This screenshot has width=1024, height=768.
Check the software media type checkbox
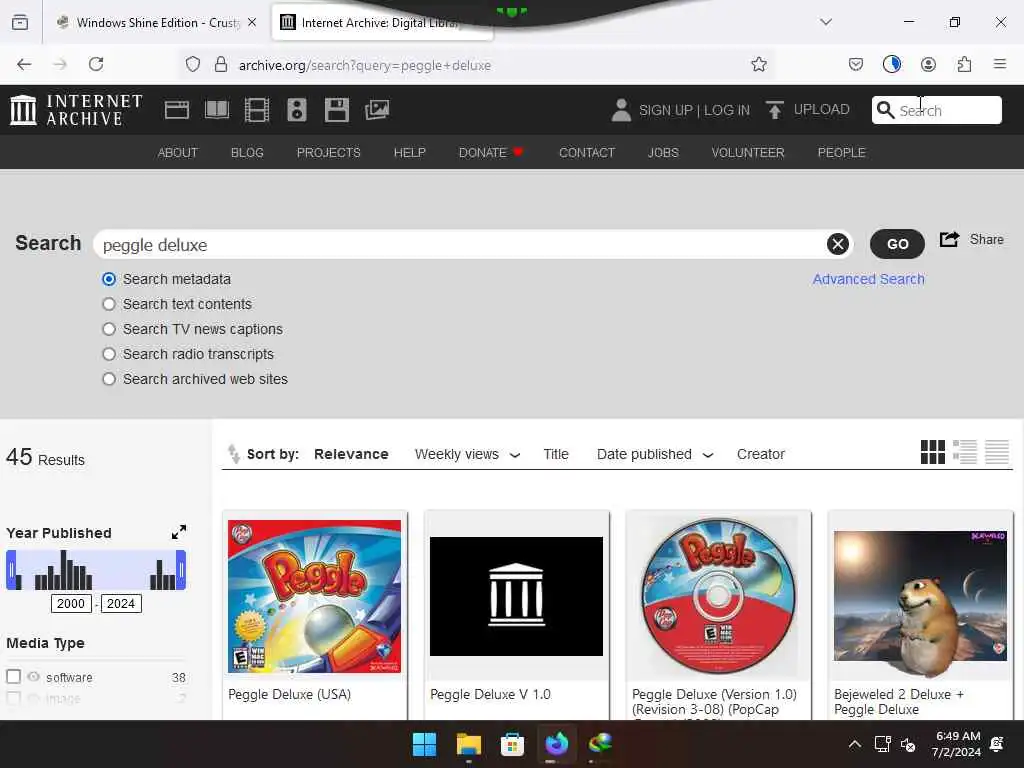click(13, 677)
